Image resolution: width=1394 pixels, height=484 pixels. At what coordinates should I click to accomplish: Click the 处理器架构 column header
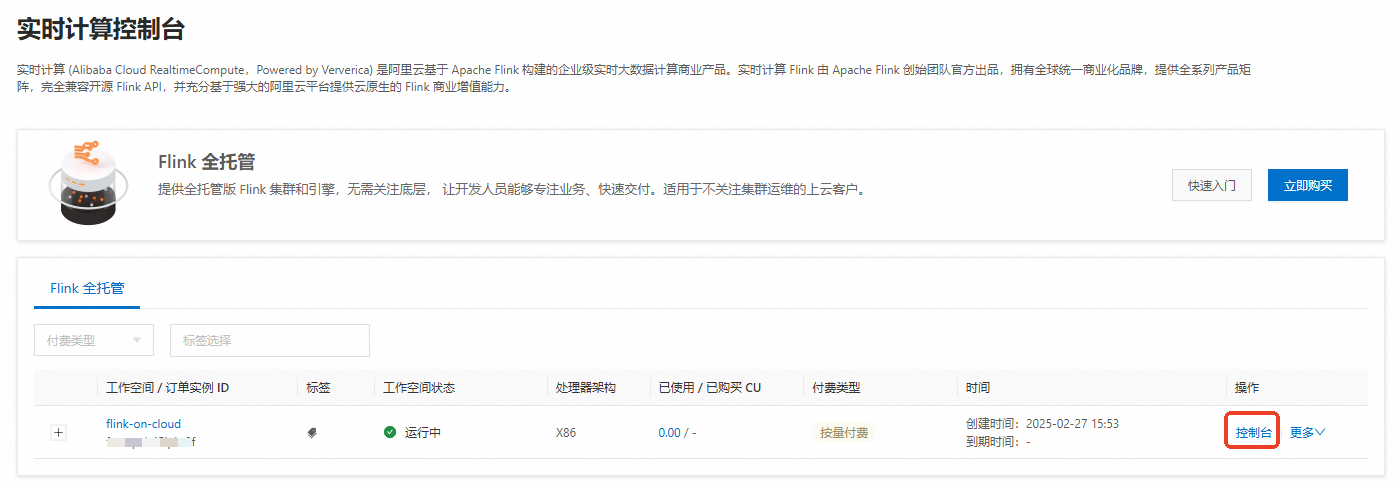586,387
